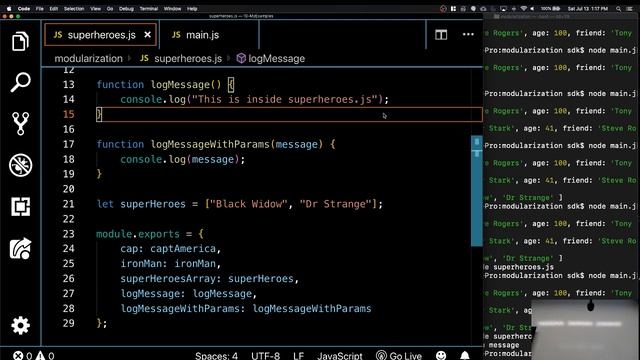Show warnings count in the status bar
640x360 pixels.
pos(45,356)
